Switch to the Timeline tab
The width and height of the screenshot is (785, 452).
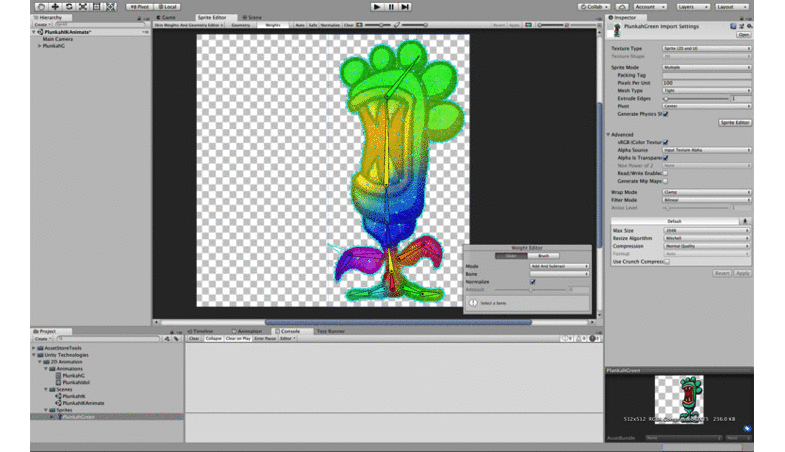[x=201, y=331]
